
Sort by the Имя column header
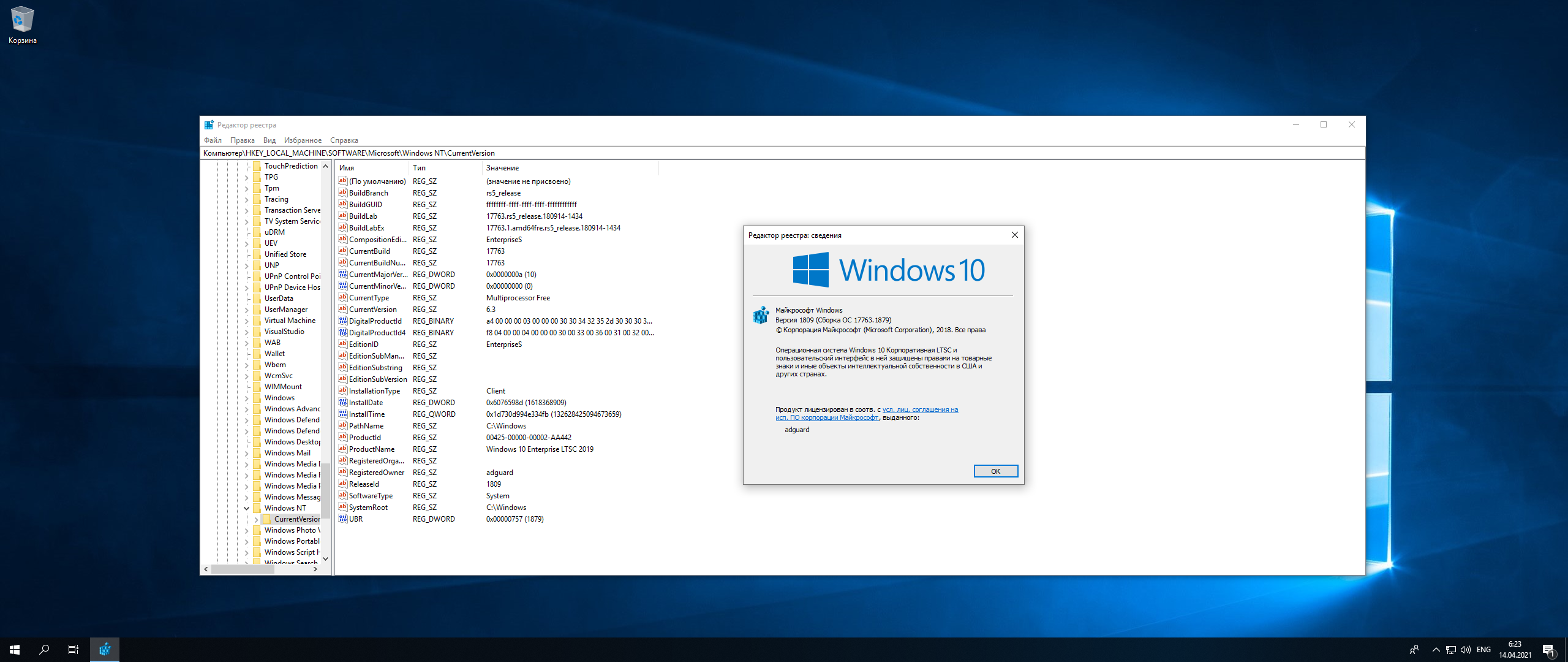(372, 168)
